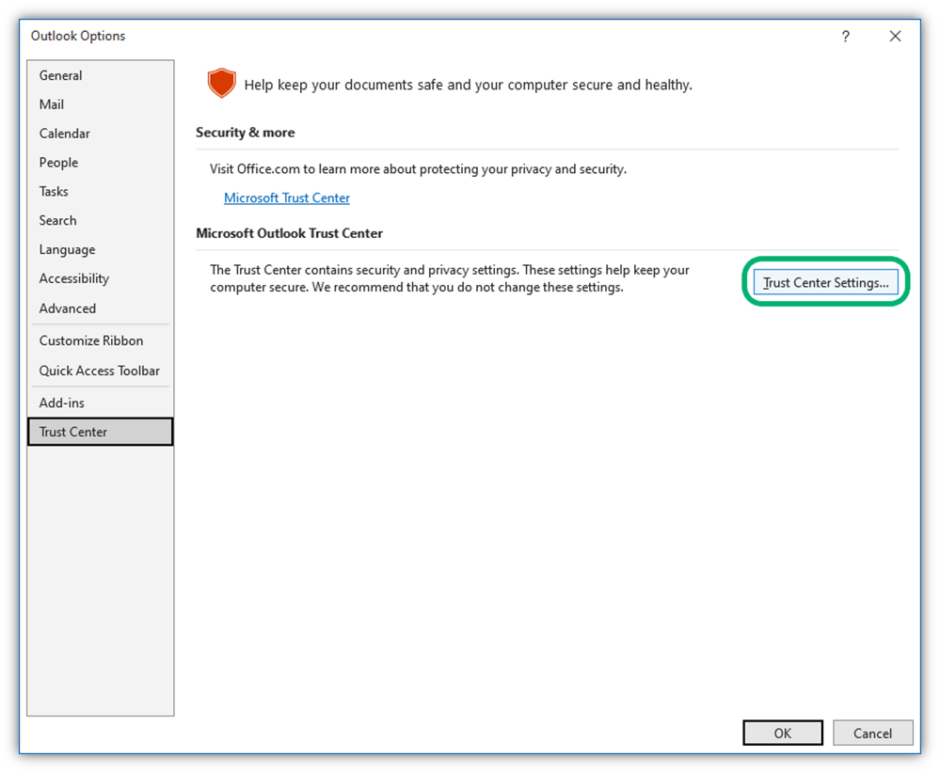Viewport: 940px width, 773px height.
Task: Follow the Microsoft Trust Center link
Action: (287, 197)
